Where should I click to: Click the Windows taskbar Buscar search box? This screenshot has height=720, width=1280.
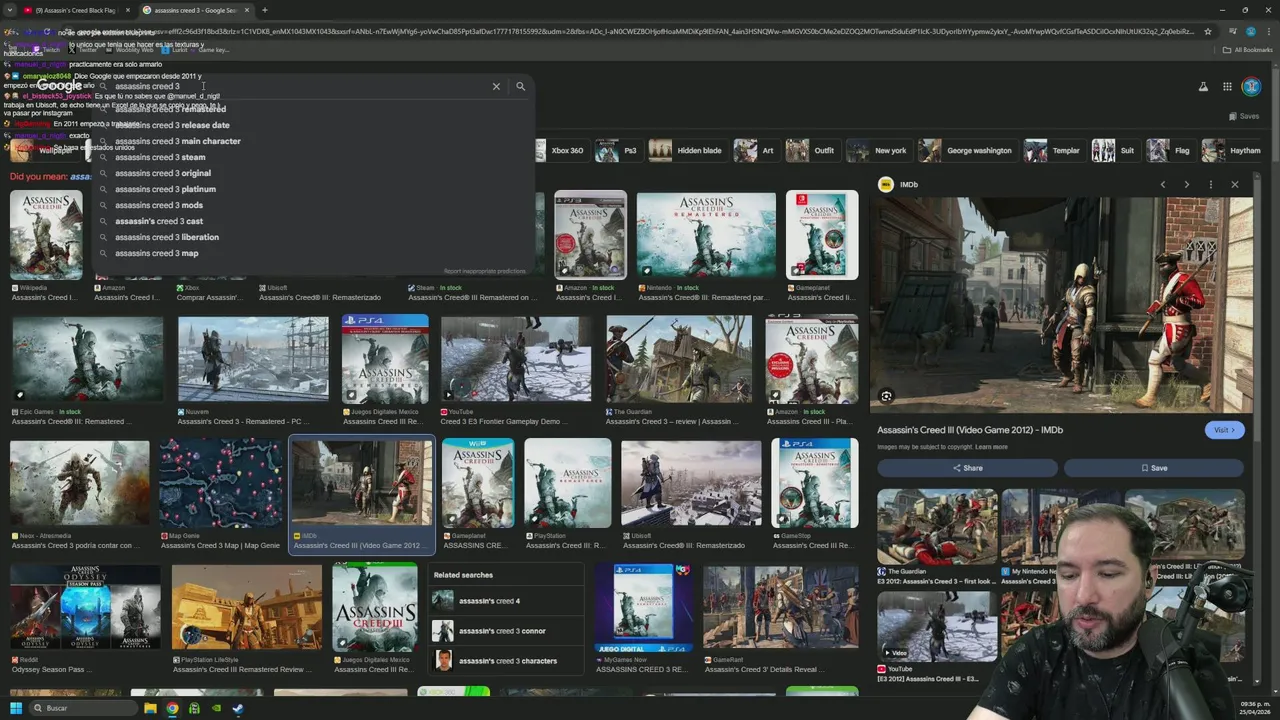tap(82, 708)
